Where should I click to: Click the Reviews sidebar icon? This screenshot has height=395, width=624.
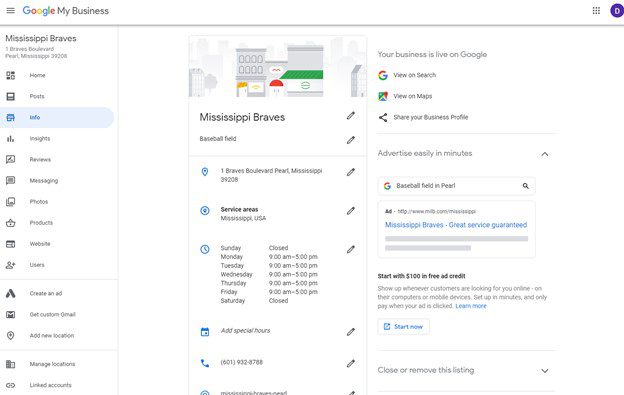point(11,160)
